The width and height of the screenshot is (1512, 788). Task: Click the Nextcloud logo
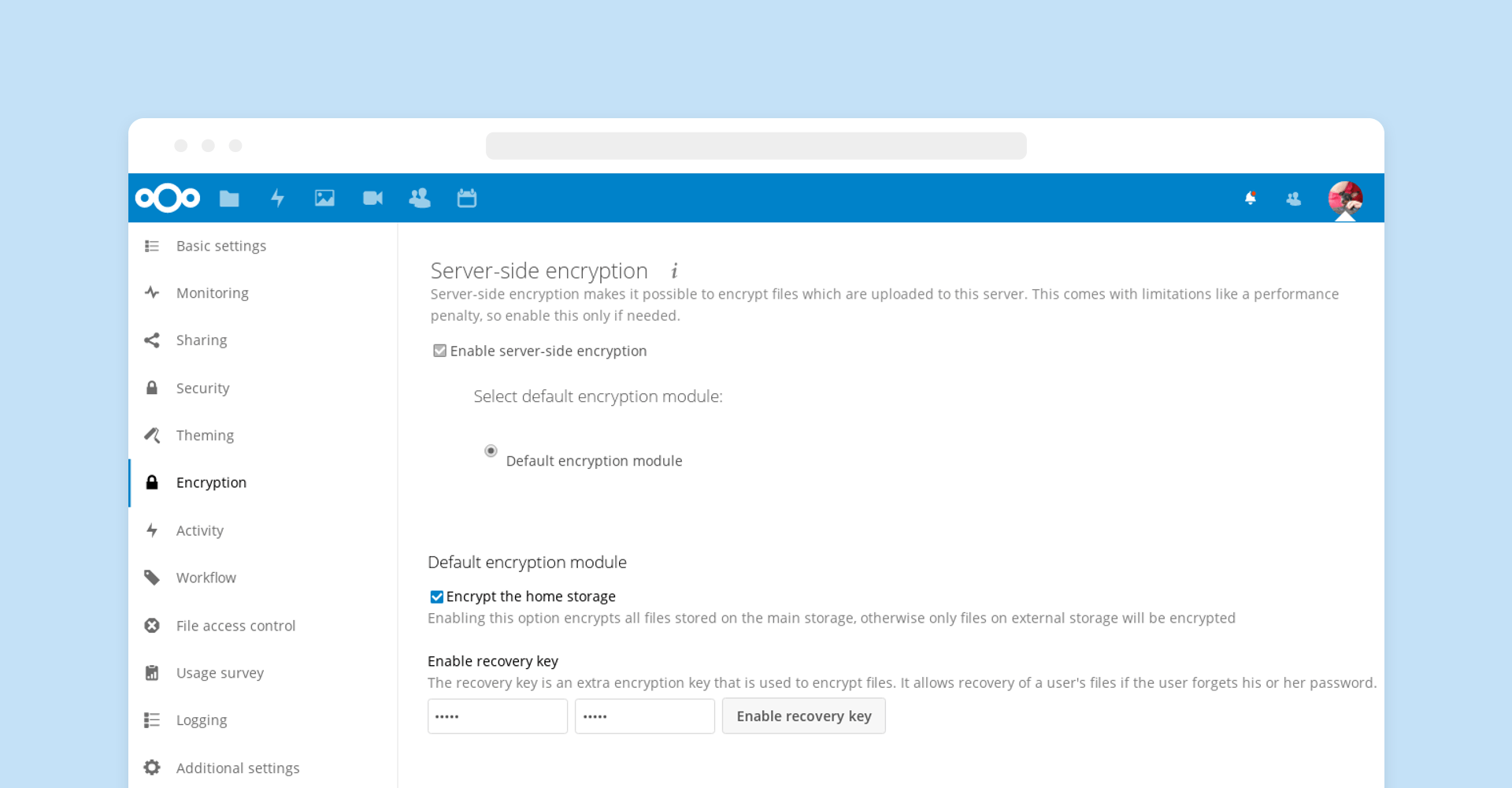(x=167, y=198)
